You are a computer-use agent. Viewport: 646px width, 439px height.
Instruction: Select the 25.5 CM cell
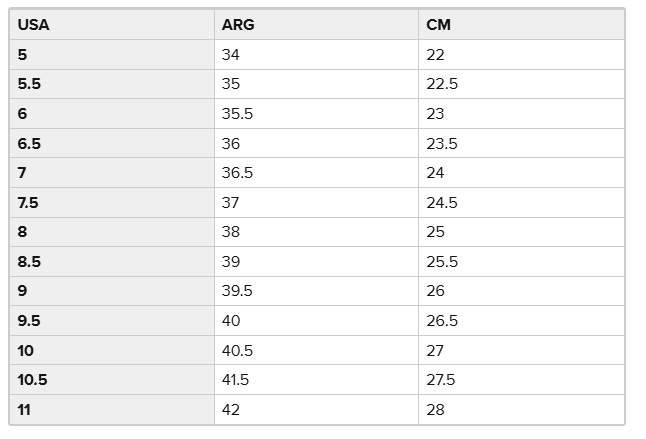(x=442, y=261)
